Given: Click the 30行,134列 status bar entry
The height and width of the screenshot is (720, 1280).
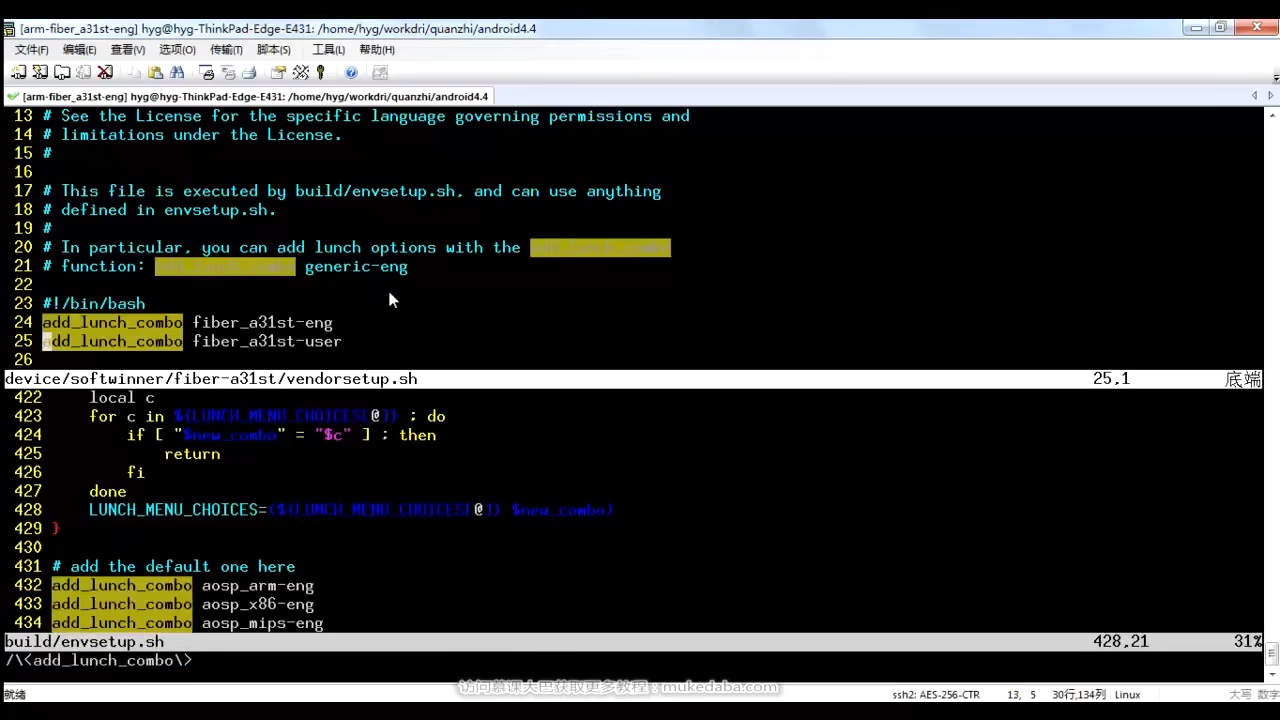Looking at the screenshot, I should pos(1079,694).
